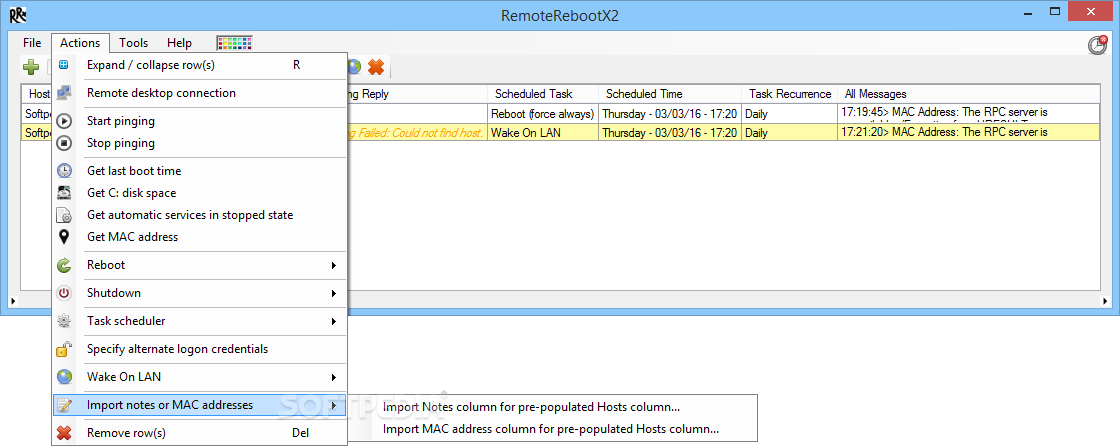
Task: Open the Help menu
Action: pos(179,43)
